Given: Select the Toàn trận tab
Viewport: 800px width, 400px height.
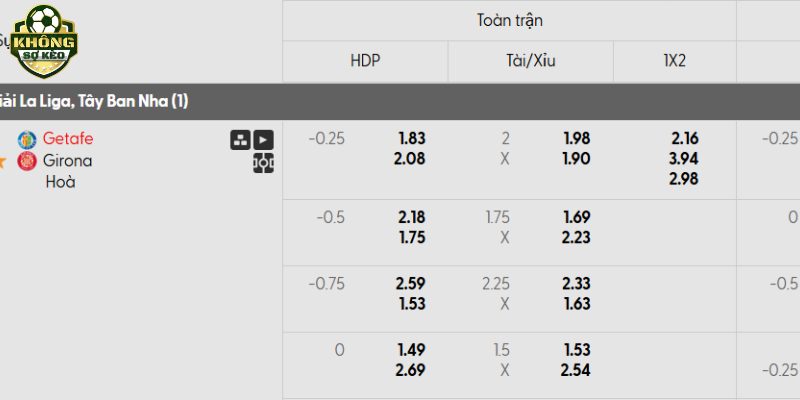Looking at the screenshot, I should click(509, 20).
